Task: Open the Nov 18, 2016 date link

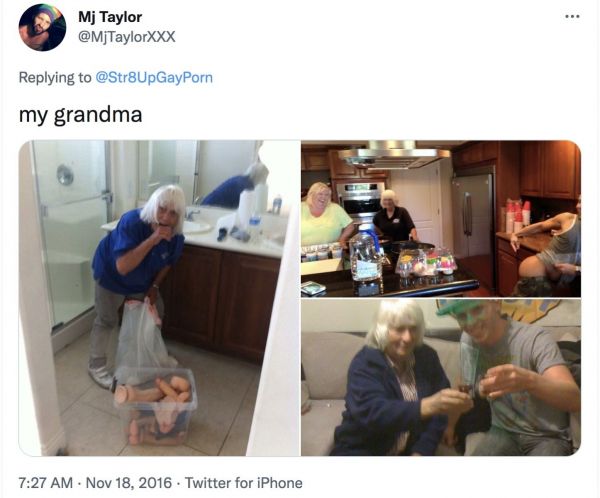Action: click(129, 483)
